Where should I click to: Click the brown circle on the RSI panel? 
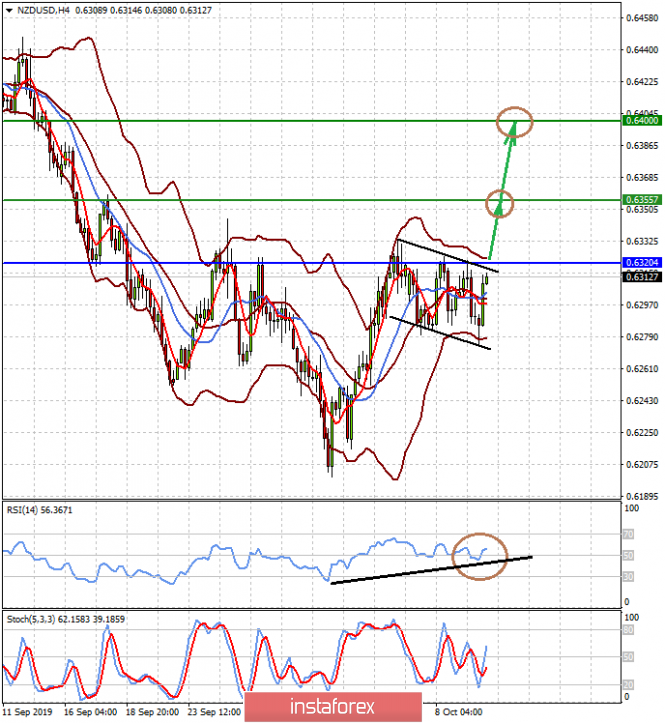[480, 557]
